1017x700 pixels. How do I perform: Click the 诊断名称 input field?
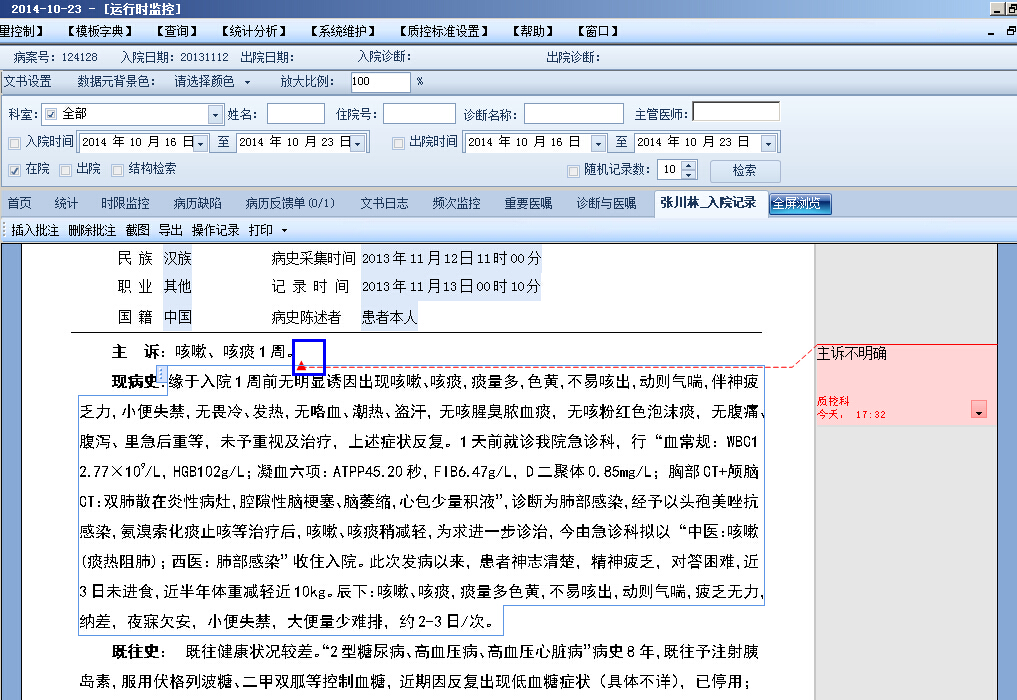click(573, 114)
